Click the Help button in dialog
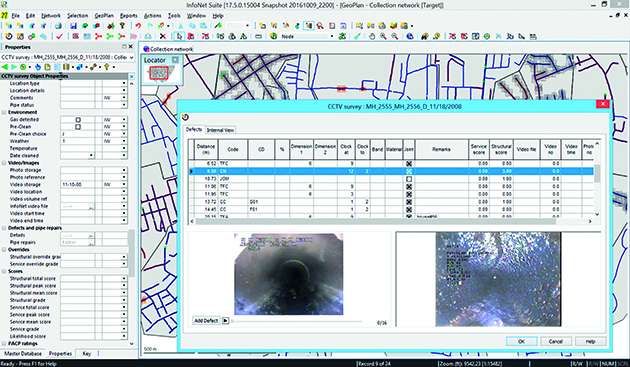This screenshot has height=367, width=630. (x=590, y=341)
